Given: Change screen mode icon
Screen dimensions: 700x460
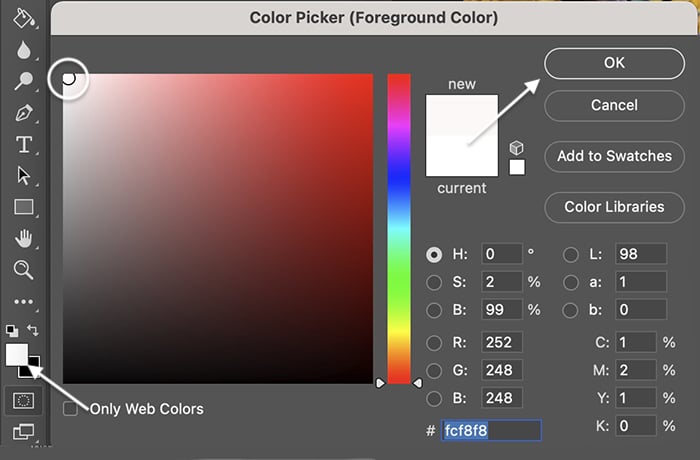Looking at the screenshot, I should click(23, 431).
